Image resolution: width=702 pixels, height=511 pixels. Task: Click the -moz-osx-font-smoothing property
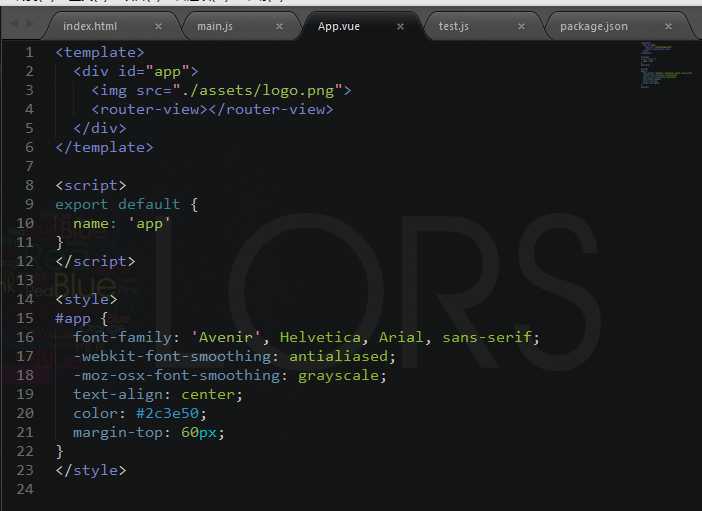point(176,375)
